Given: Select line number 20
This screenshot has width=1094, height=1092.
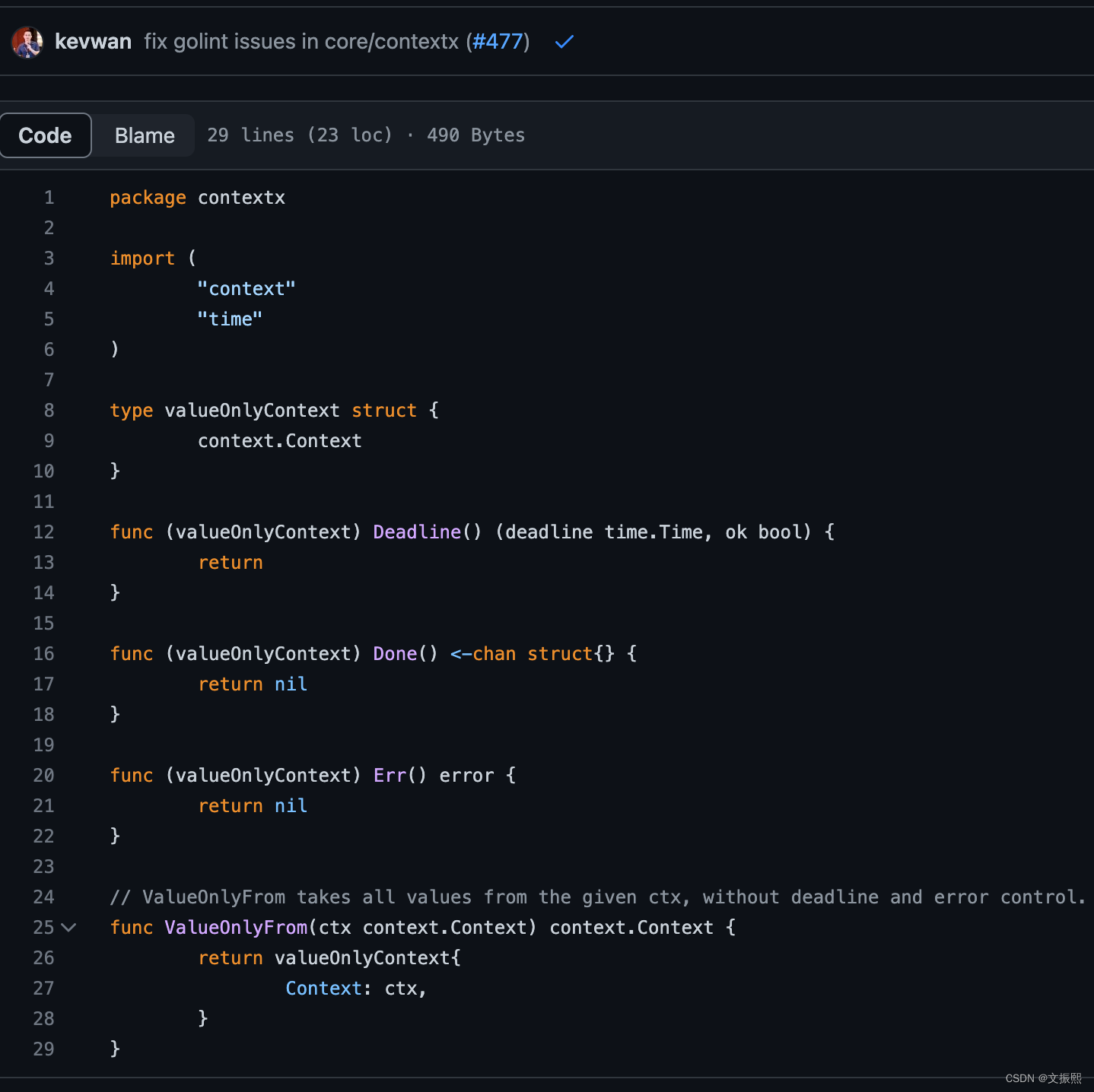Looking at the screenshot, I should pyautogui.click(x=44, y=776).
